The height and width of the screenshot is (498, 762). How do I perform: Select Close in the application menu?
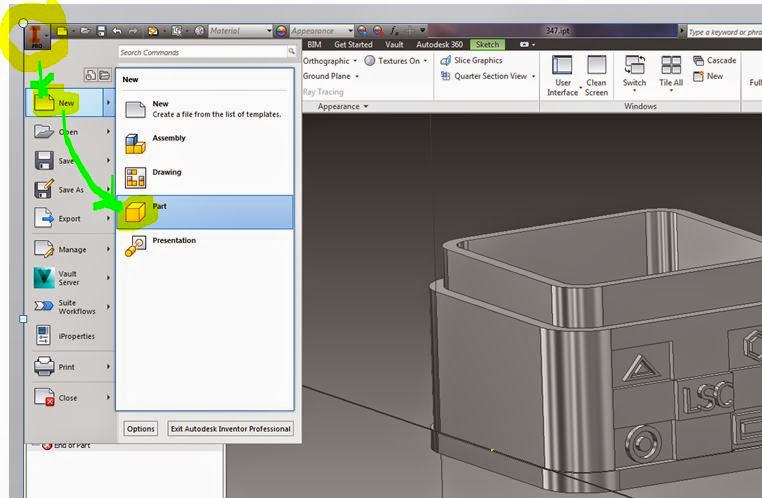click(x=70, y=397)
